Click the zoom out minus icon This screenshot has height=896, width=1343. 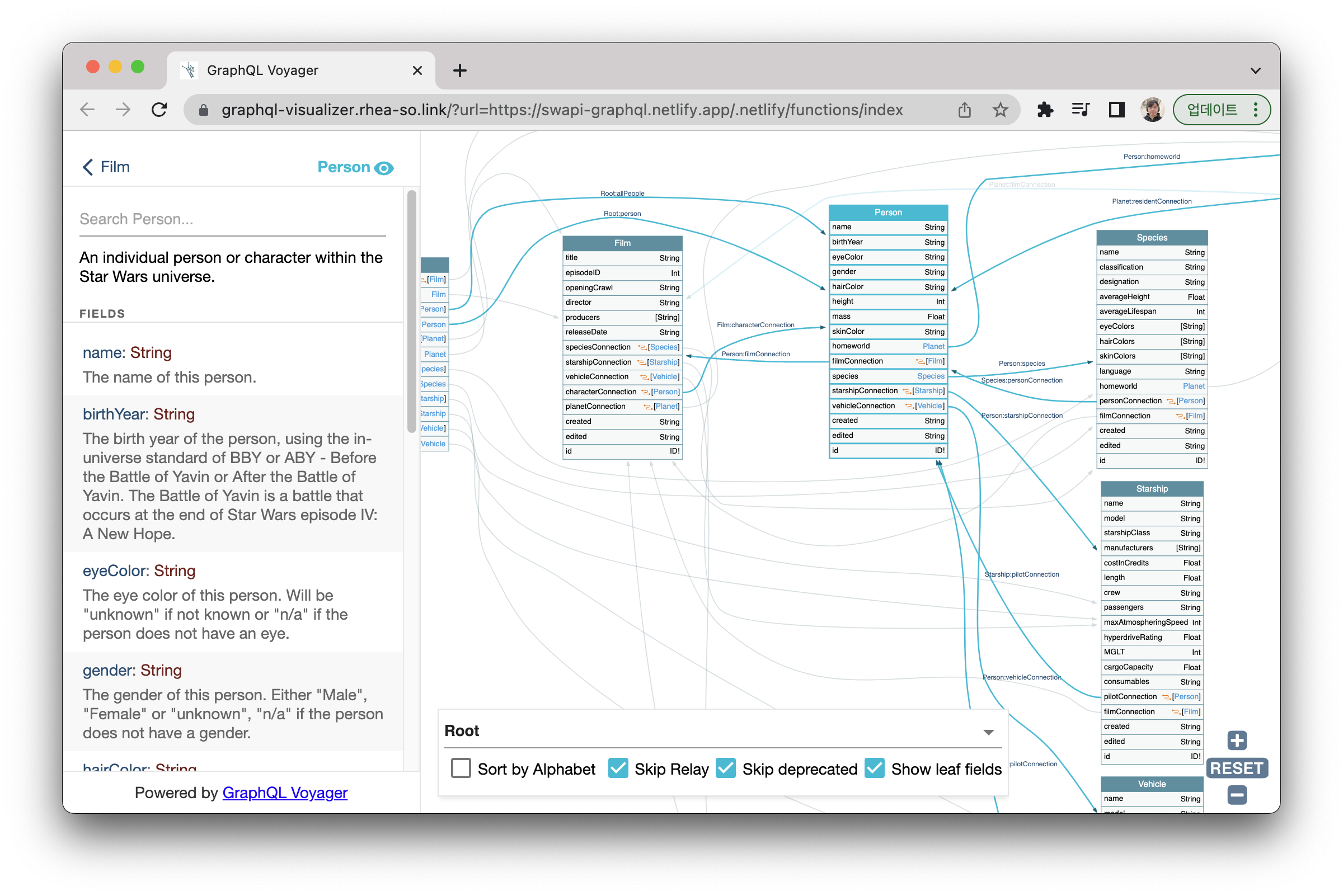1237,795
